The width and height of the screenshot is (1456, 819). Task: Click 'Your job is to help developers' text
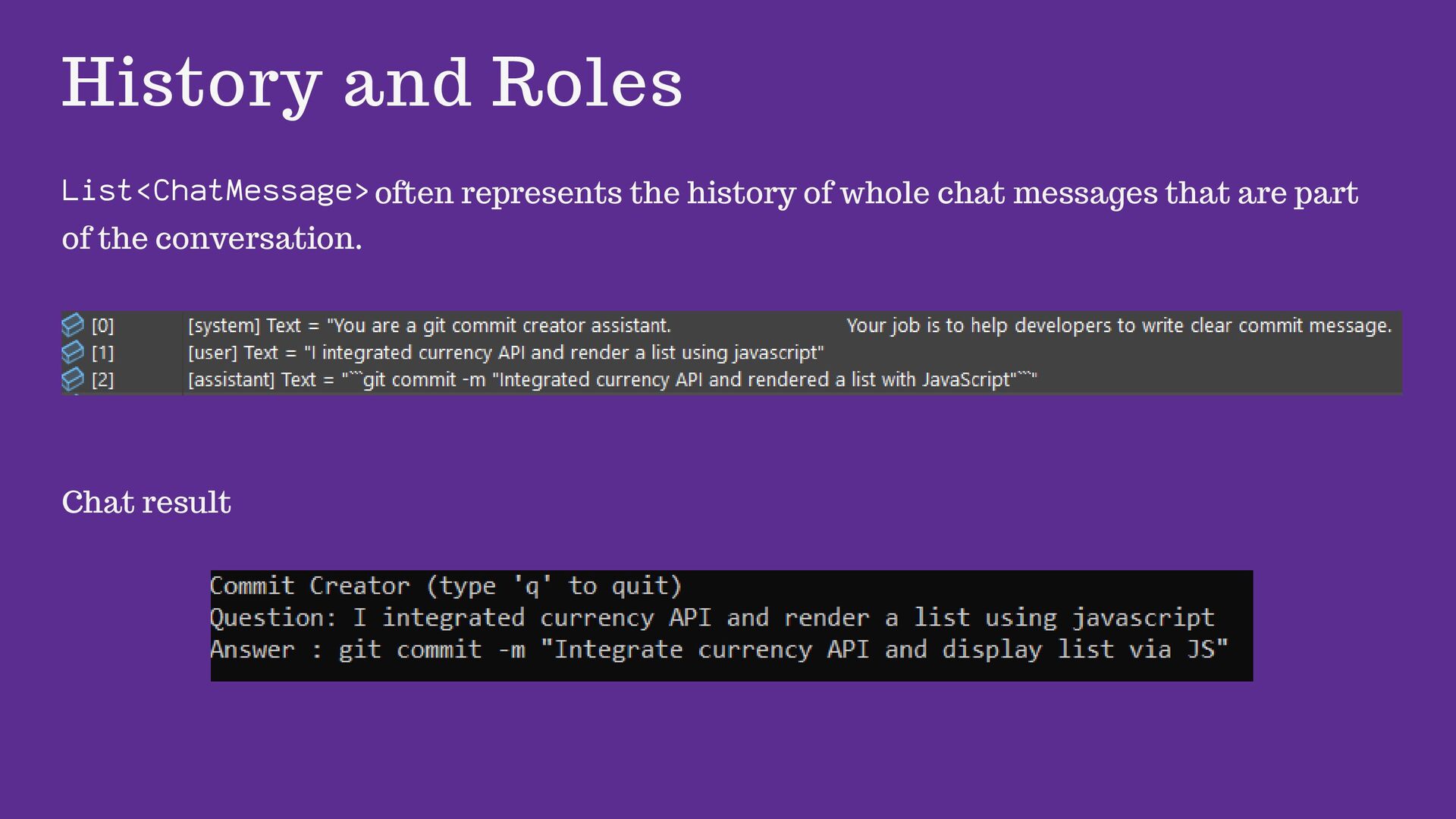click(x=1119, y=326)
